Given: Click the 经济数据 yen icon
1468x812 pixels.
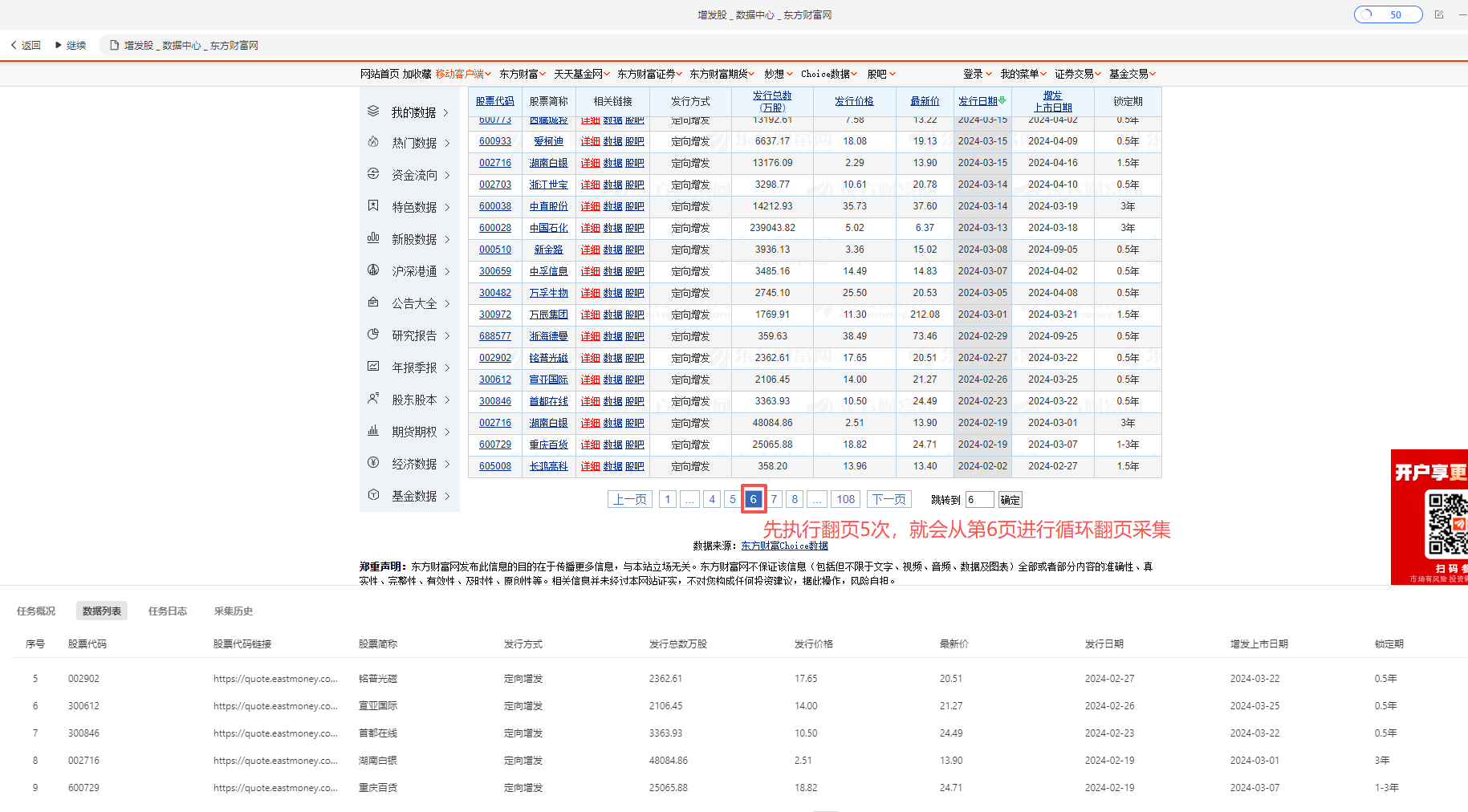Looking at the screenshot, I should coord(373,462).
